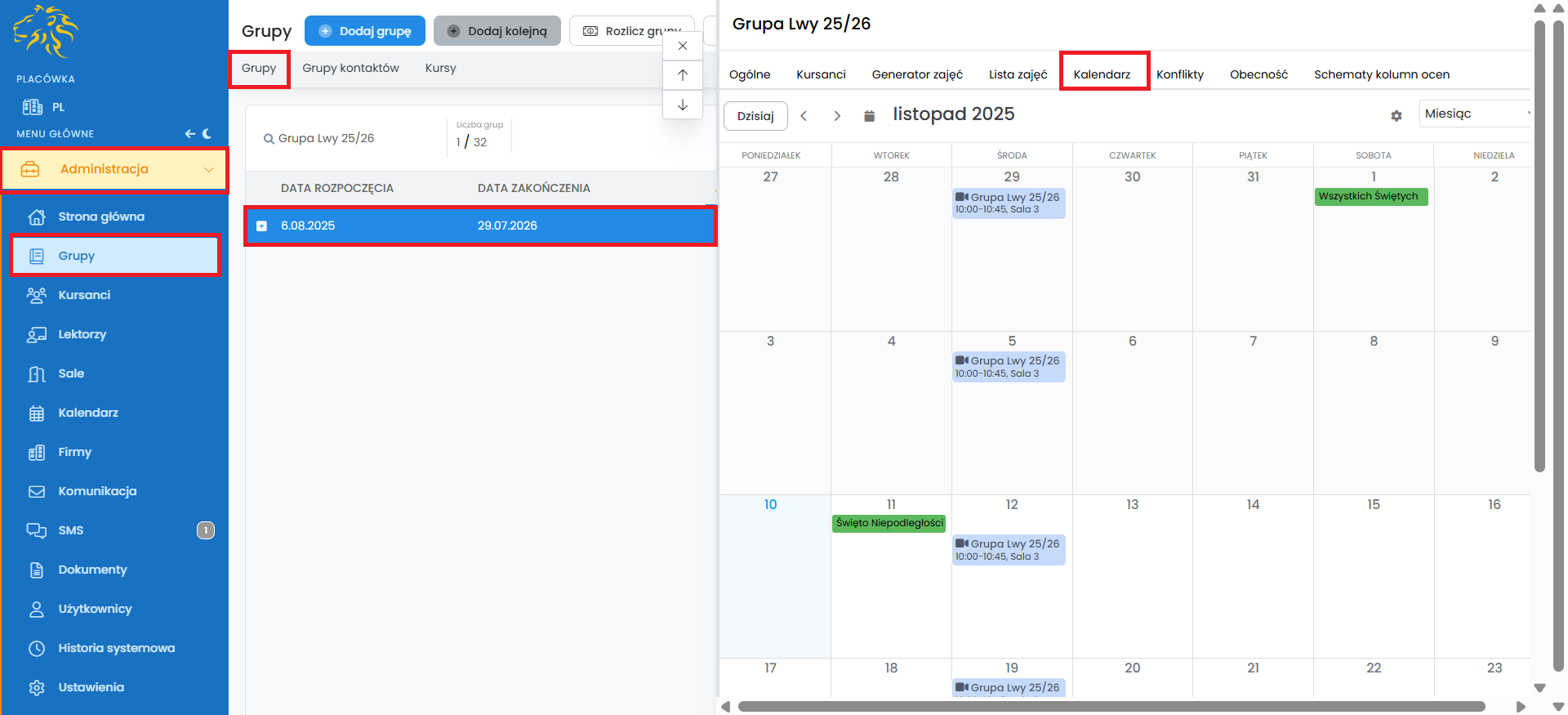This screenshot has height=715, width=1568.
Task: Collapse sidebar with left arrow icon
Action: [x=189, y=133]
